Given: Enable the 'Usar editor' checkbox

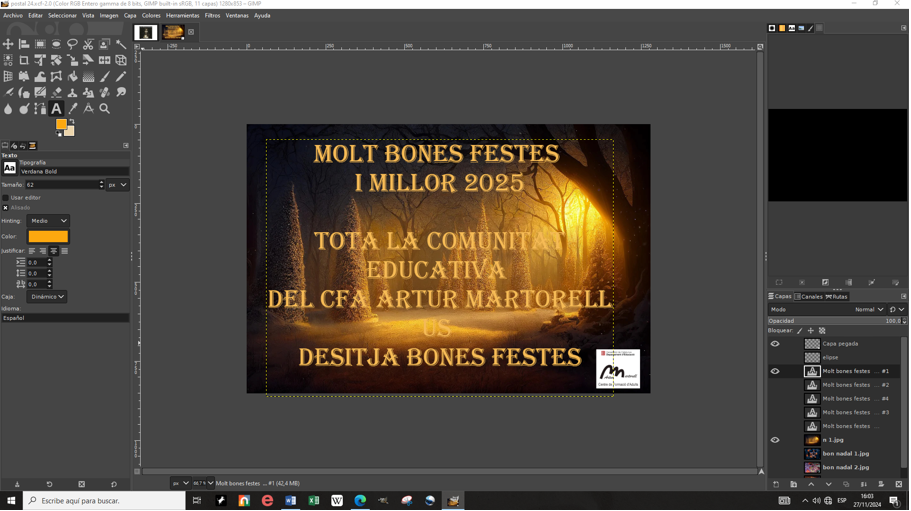Looking at the screenshot, I should (5, 198).
